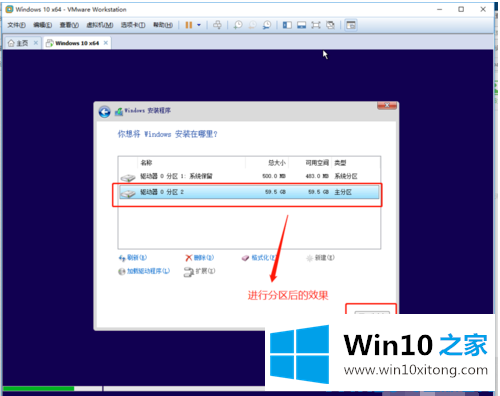Screen dimensions: 500x396
Task: Click the Unity mode toolbar icon
Action: pyautogui.click(x=330, y=25)
